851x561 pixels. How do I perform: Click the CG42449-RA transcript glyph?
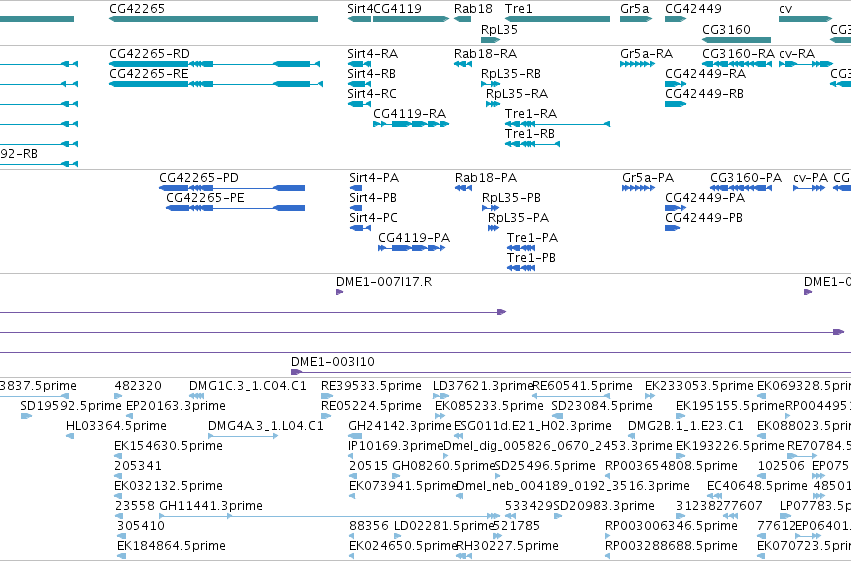676,84
